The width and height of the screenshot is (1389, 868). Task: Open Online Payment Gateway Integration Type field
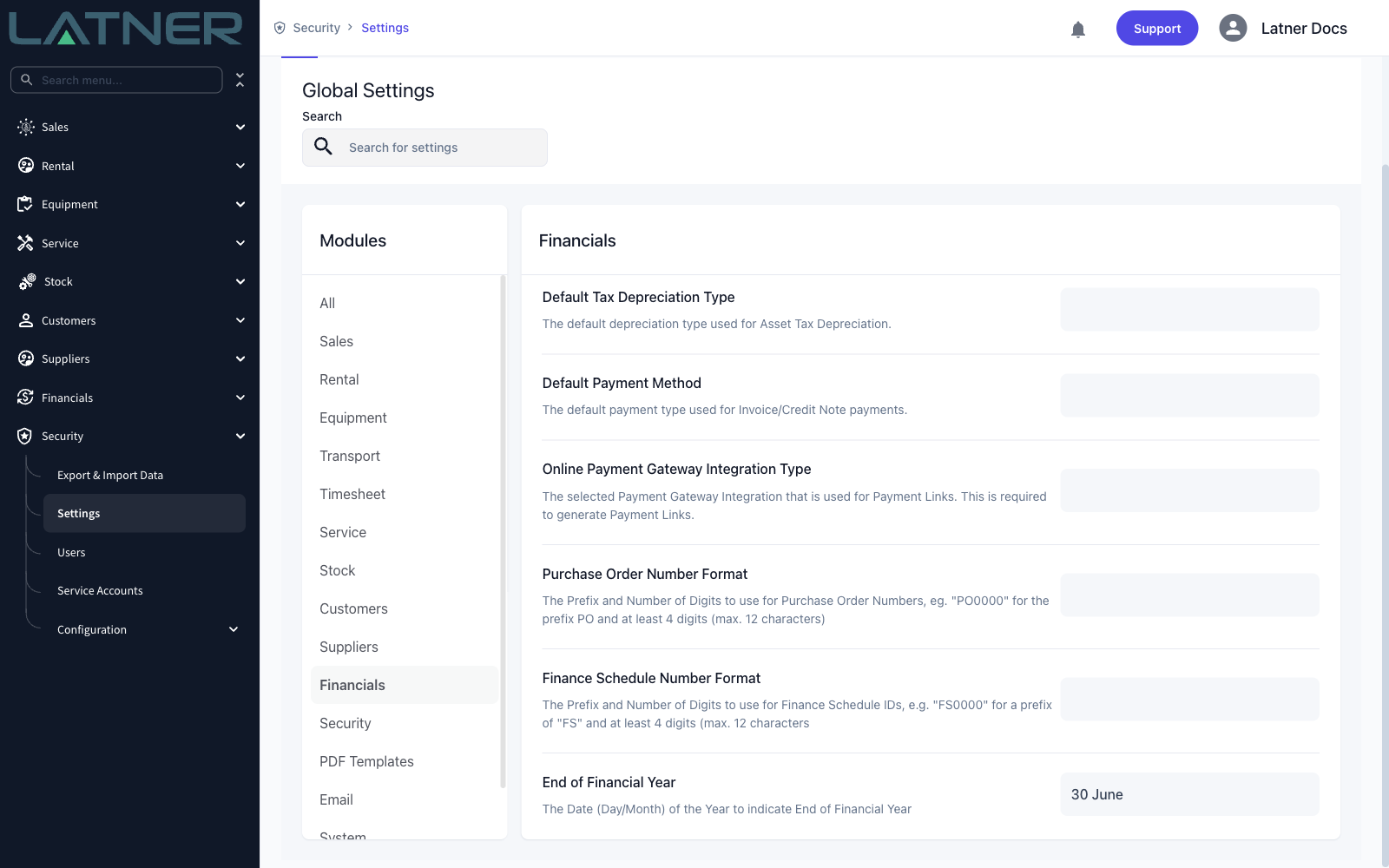tap(1189, 491)
